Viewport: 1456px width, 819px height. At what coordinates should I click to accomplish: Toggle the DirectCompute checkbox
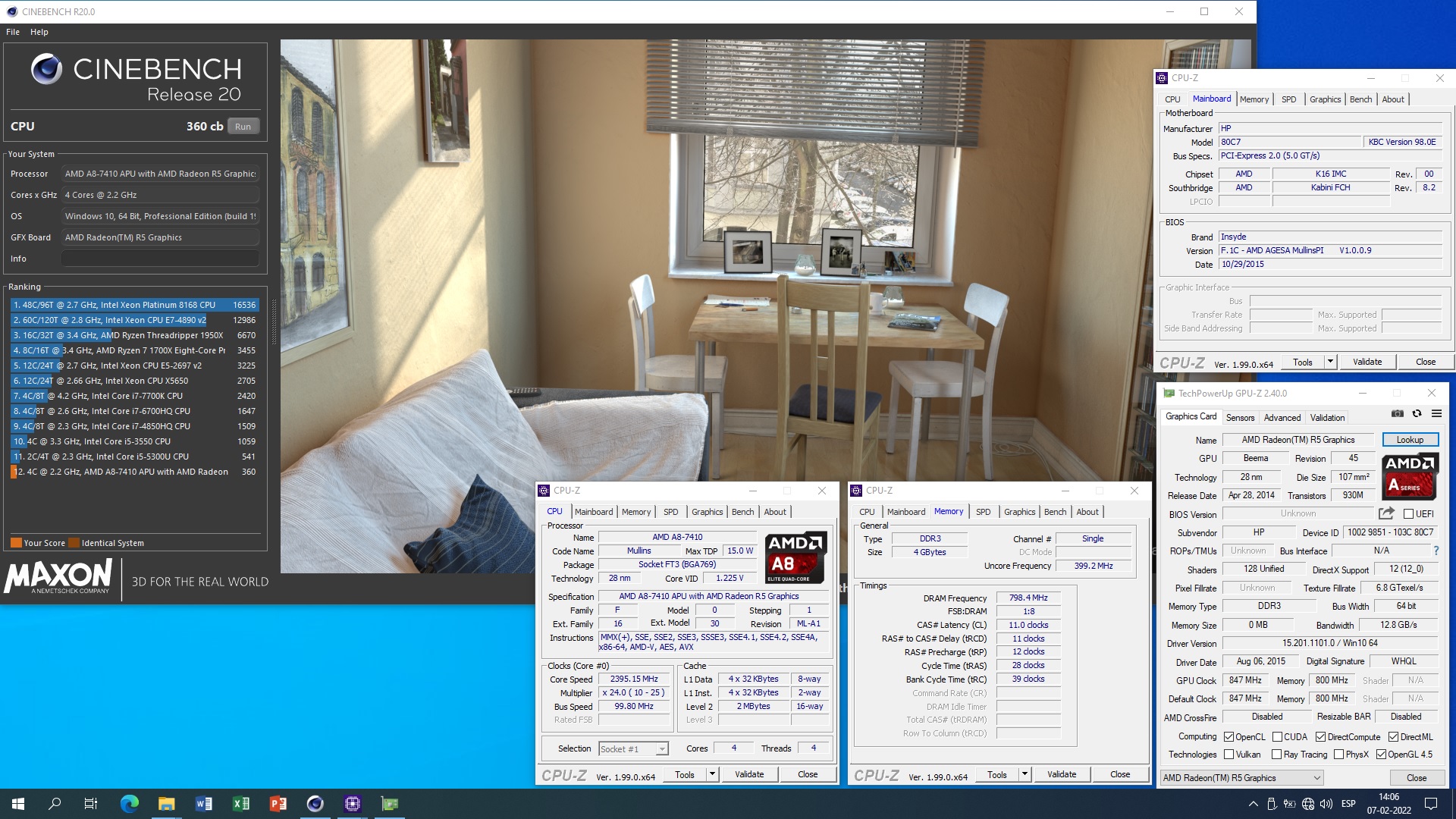tap(1320, 737)
